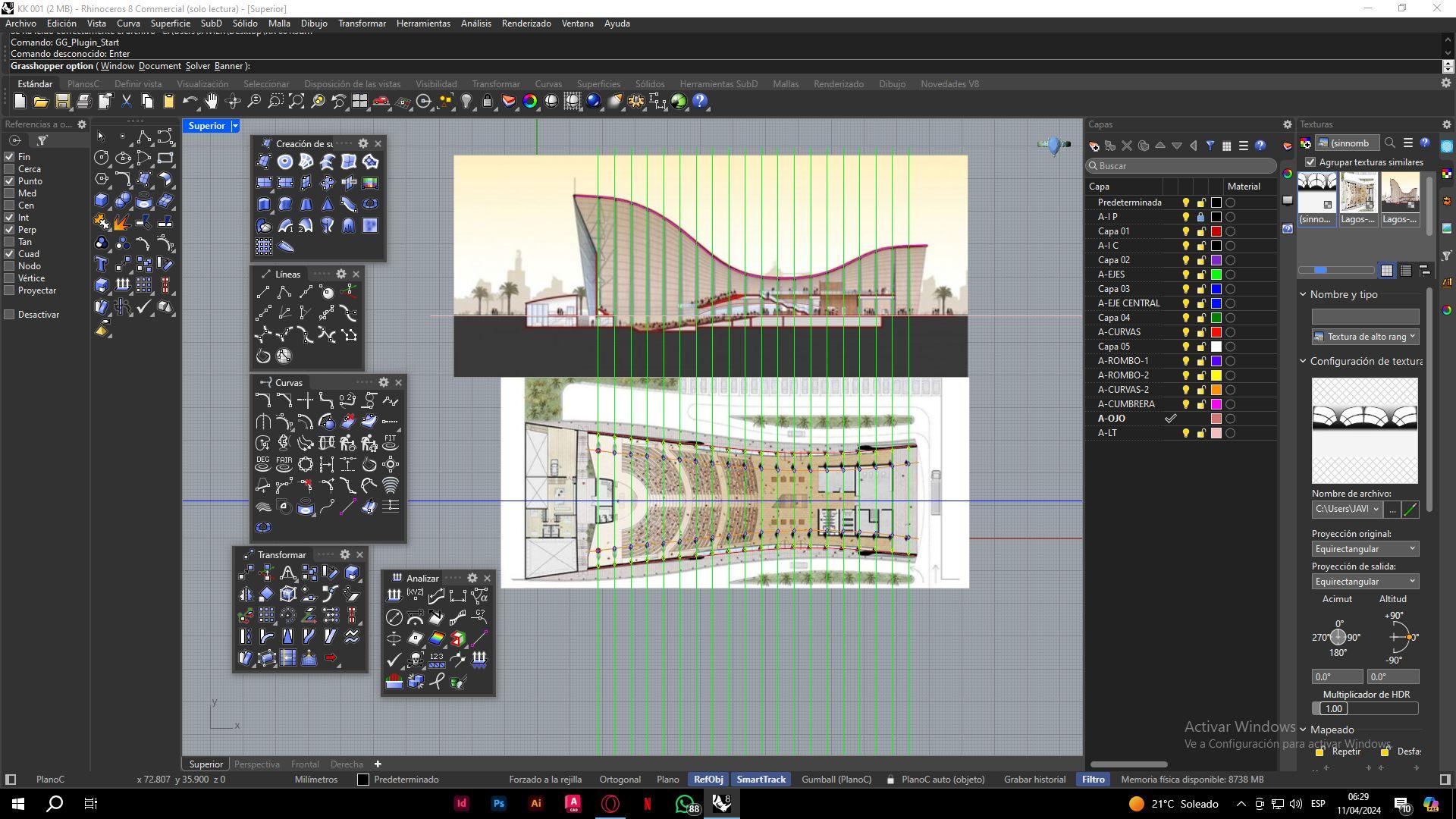The width and height of the screenshot is (1456, 819).
Task: Click the create new texture icon in Texturas
Action: (1305, 143)
